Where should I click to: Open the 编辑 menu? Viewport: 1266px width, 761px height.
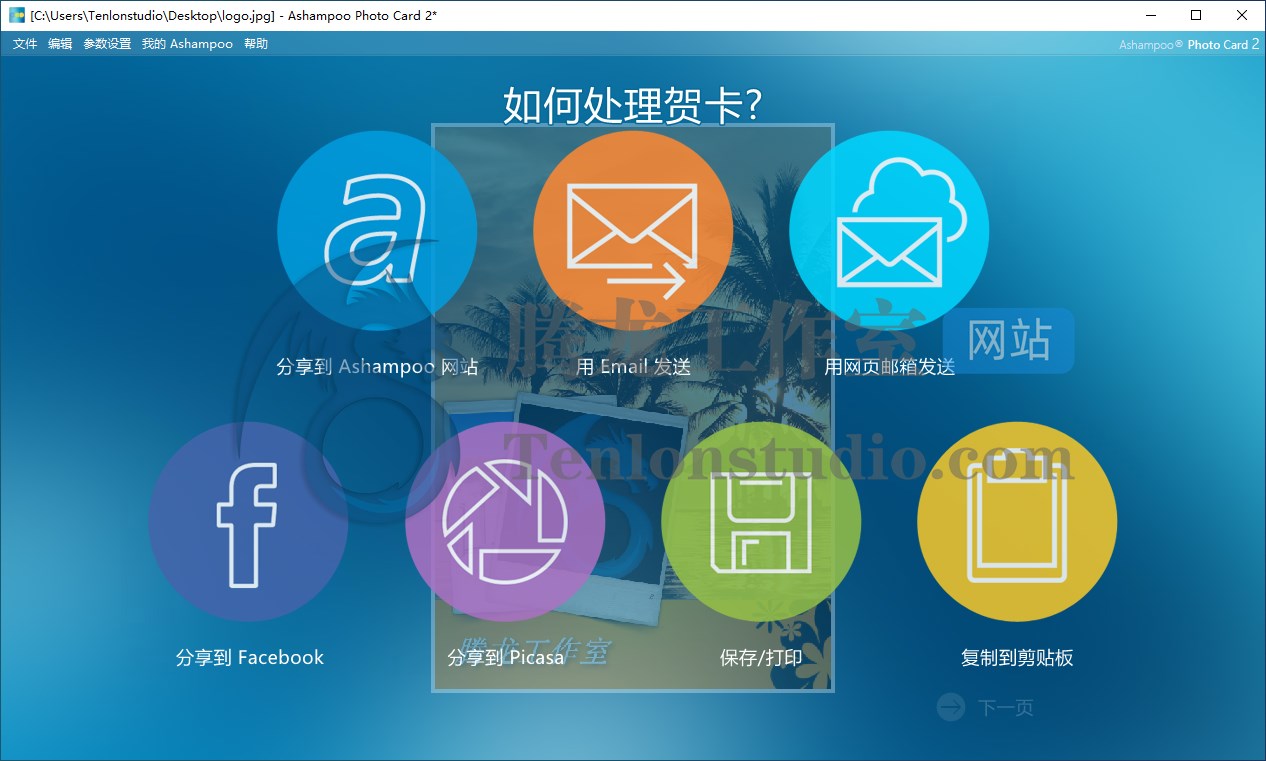click(60, 44)
